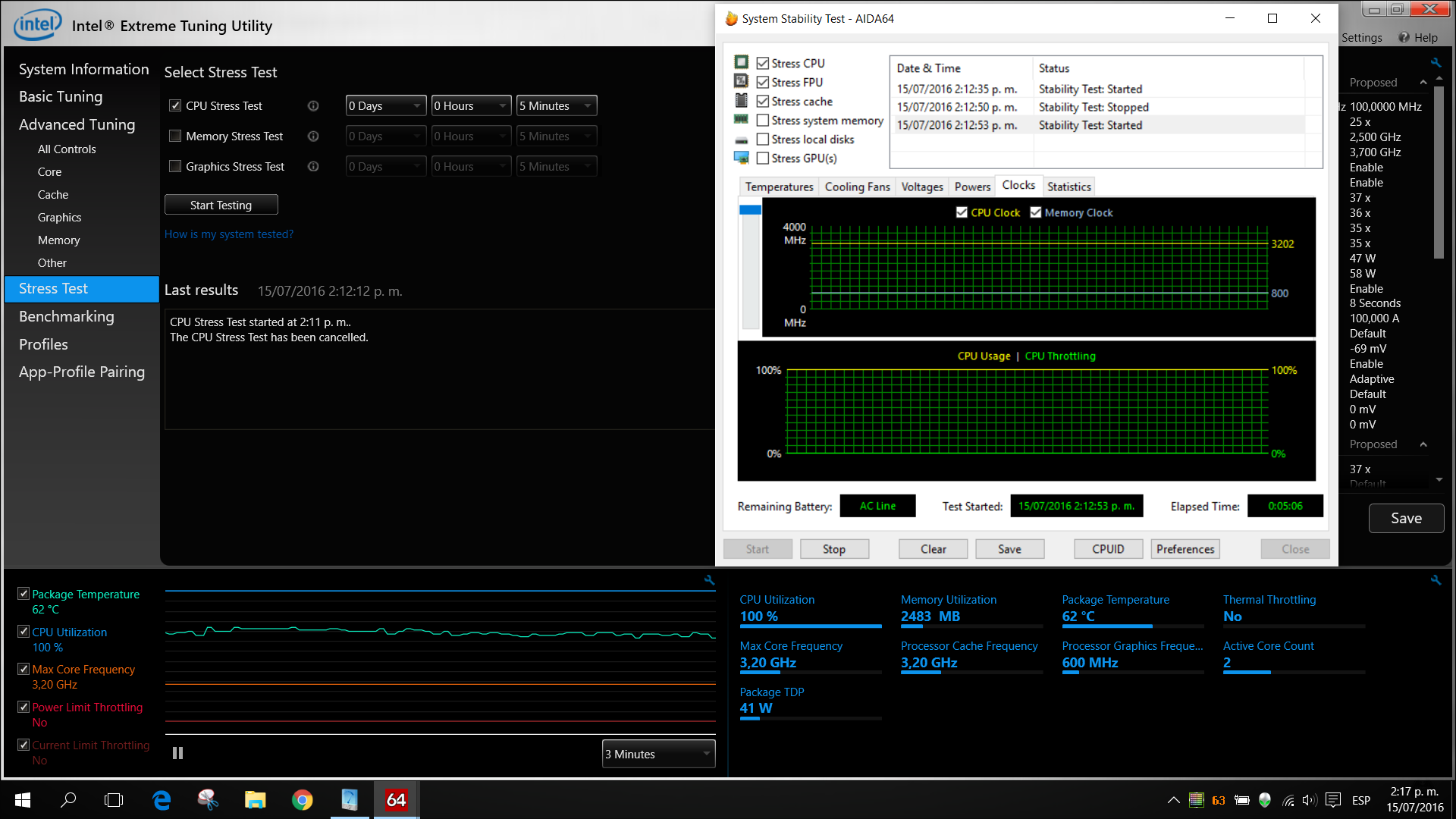Image resolution: width=1456 pixels, height=819 pixels.
Task: Open the Cooling Fans tab
Action: tap(857, 186)
